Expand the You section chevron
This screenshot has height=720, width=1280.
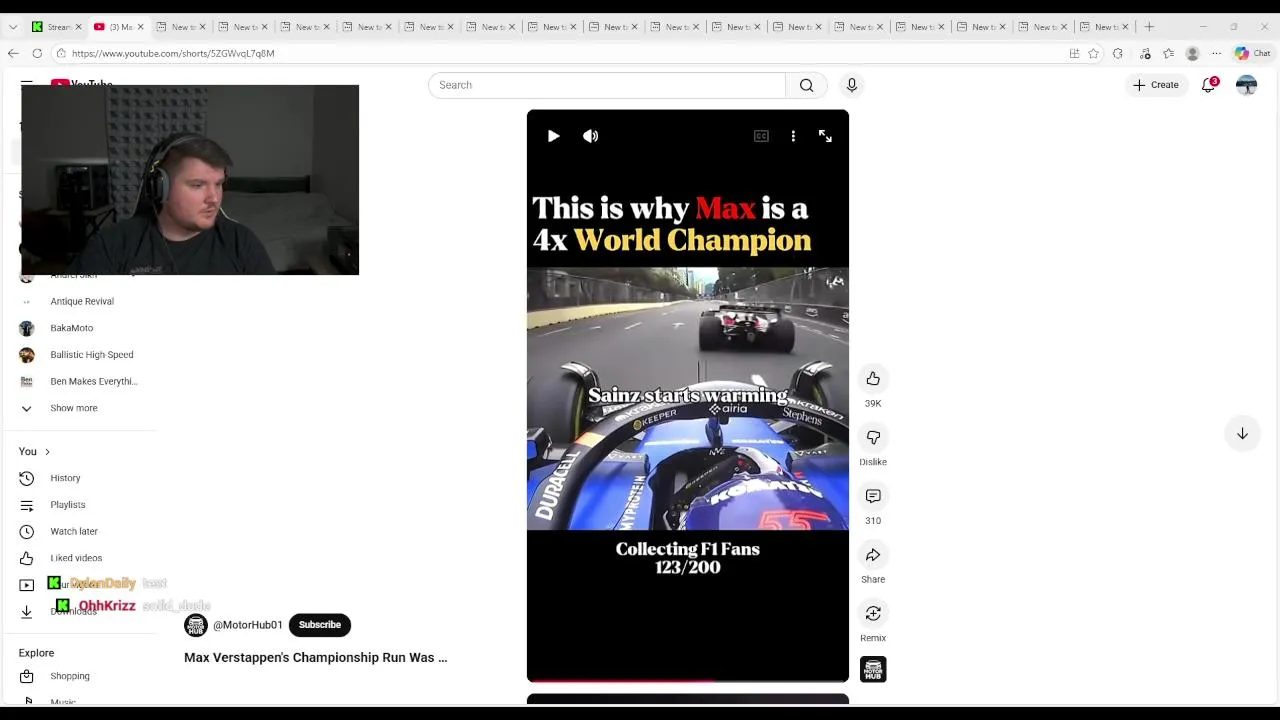(x=47, y=452)
